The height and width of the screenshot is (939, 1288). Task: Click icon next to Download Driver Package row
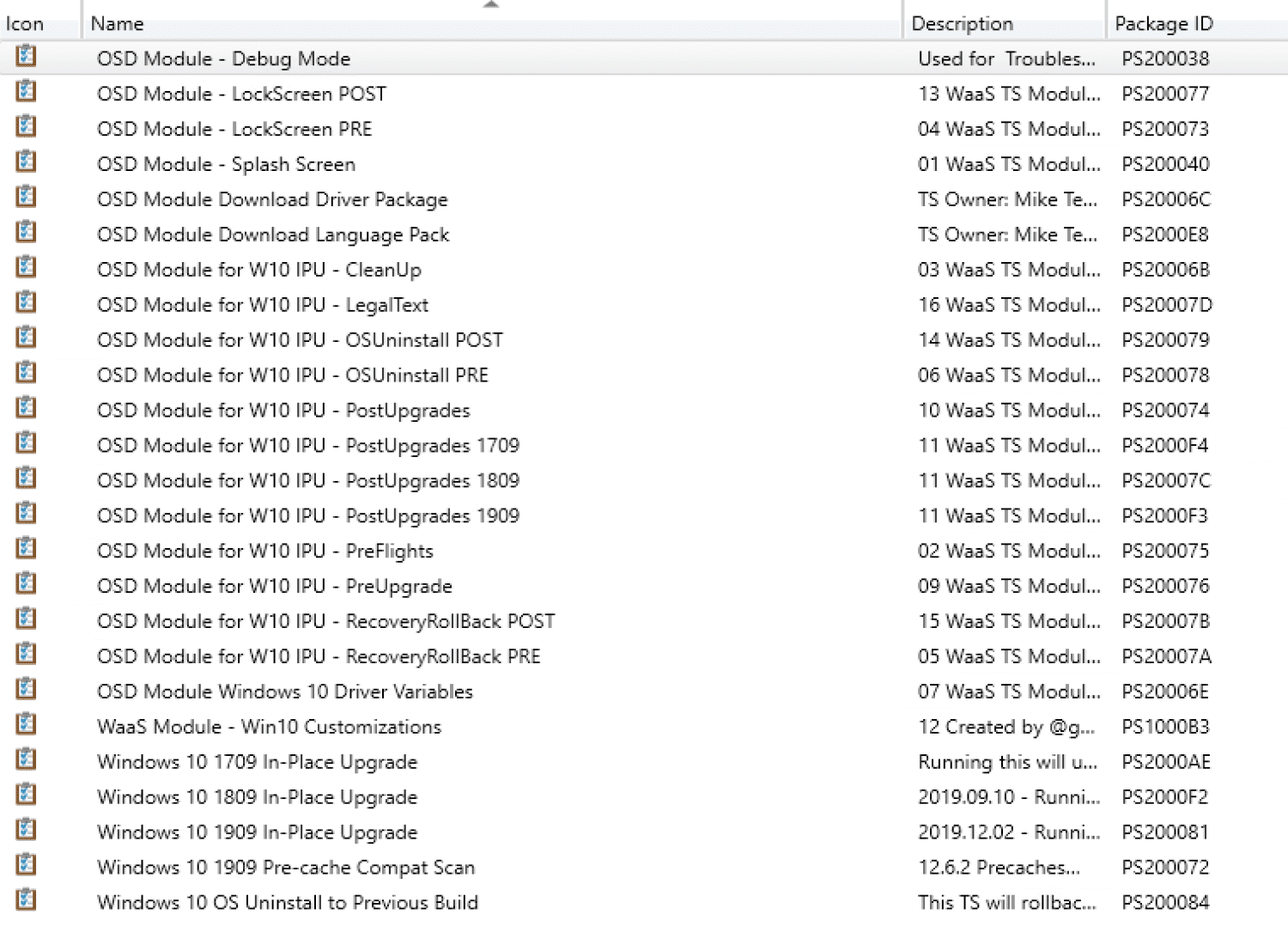click(x=26, y=198)
